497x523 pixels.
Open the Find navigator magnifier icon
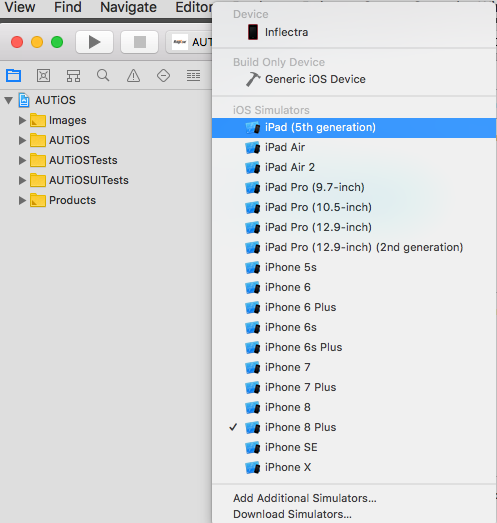point(103,76)
